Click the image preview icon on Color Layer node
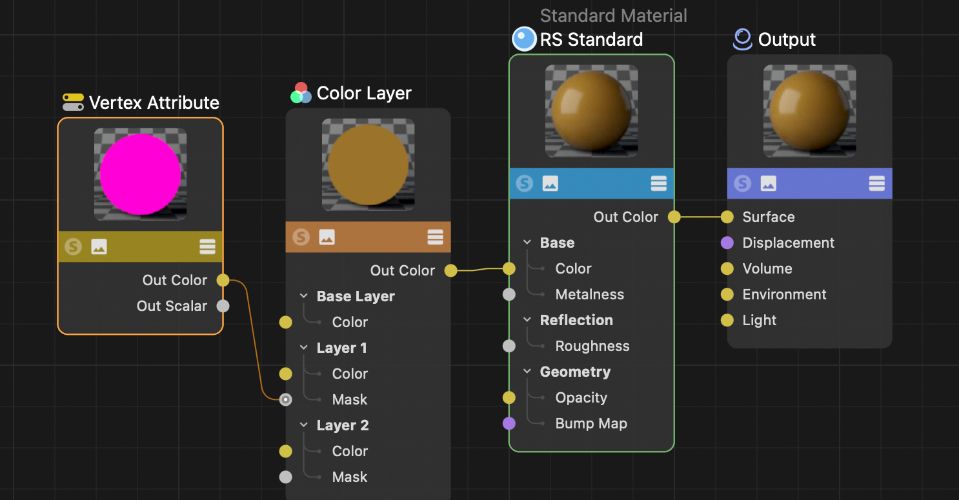This screenshot has width=959, height=500. point(327,237)
